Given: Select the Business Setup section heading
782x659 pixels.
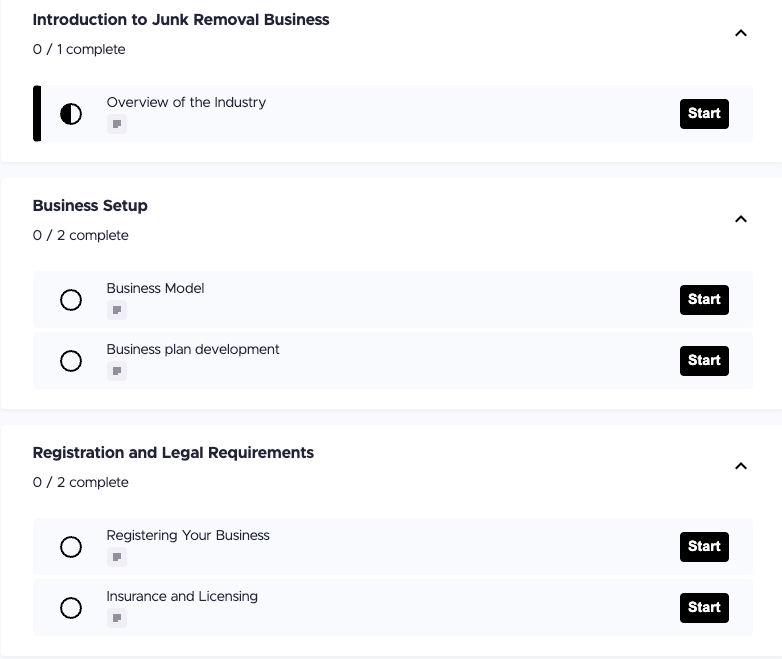Looking at the screenshot, I should [x=90, y=206].
